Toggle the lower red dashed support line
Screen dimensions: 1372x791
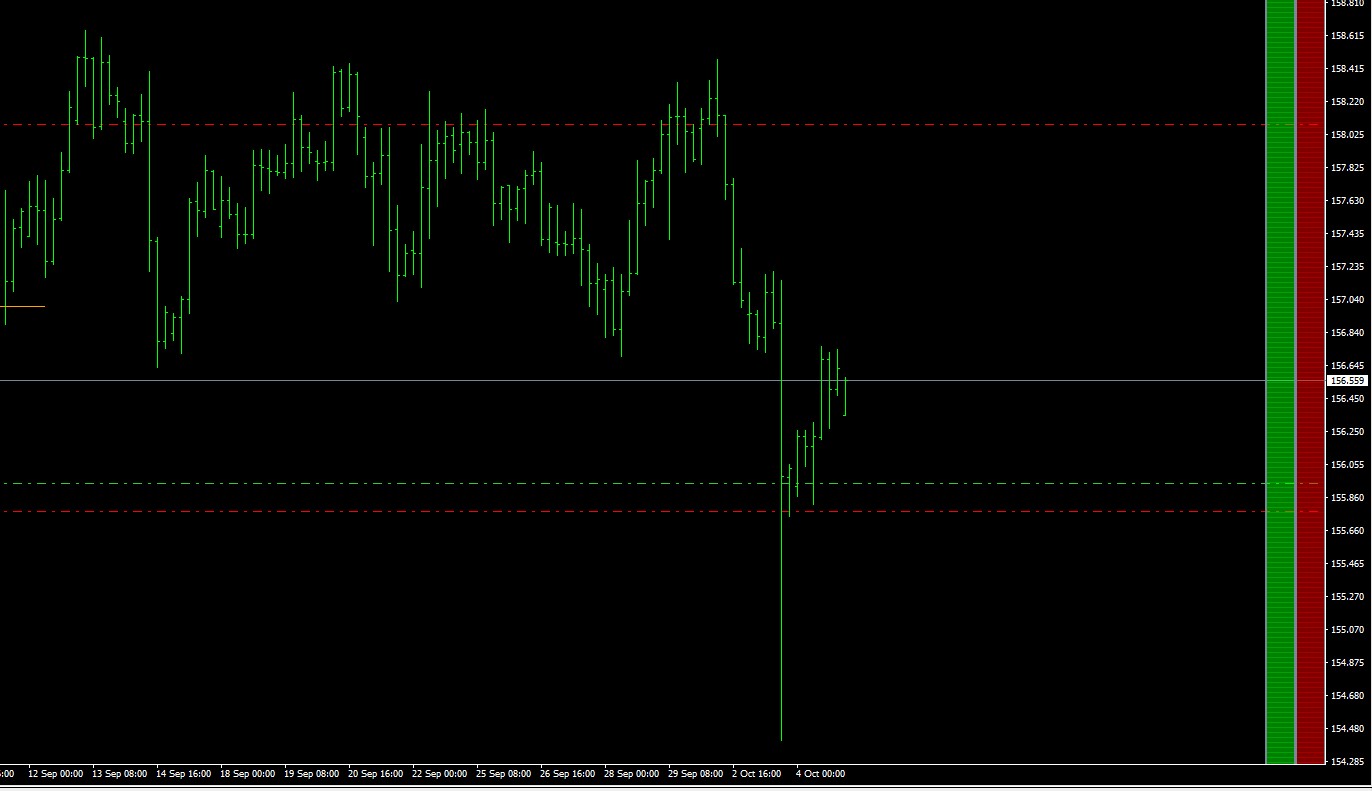coord(600,512)
